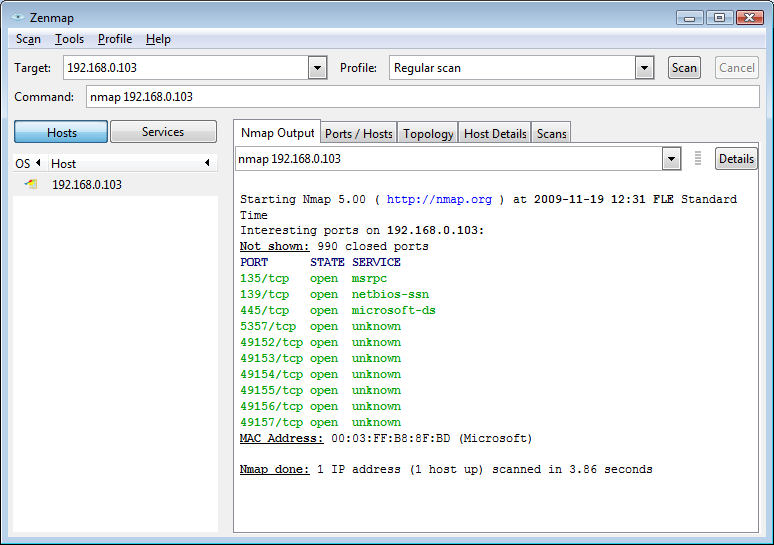Click the Zenmap eye icon in title bar
This screenshot has width=774, height=545.
[x=18, y=17]
